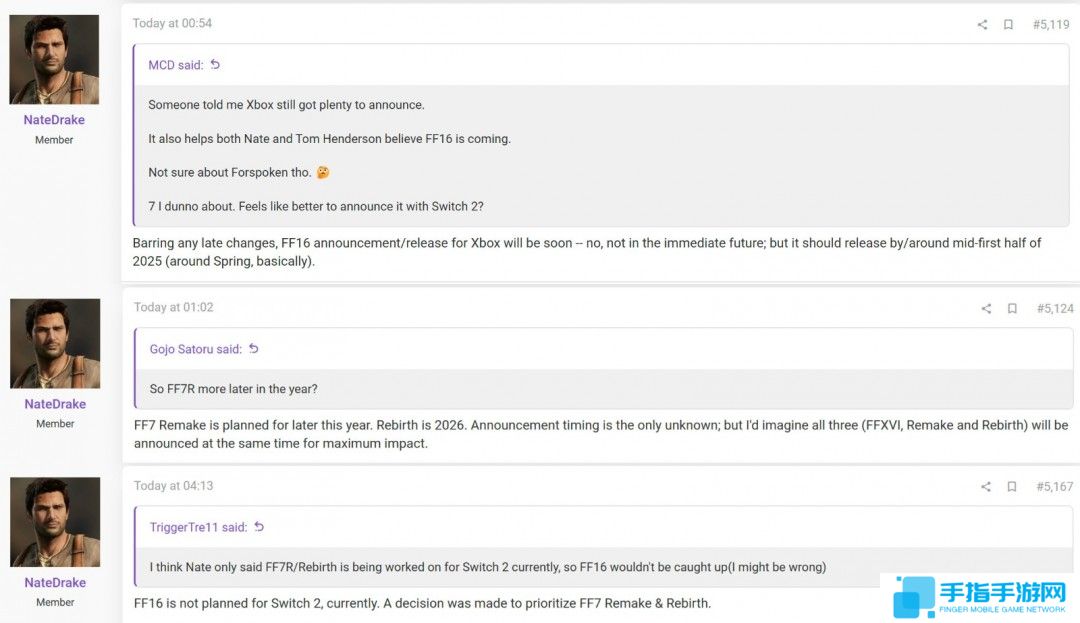Open NateDrake avatar on the first post

point(54,60)
